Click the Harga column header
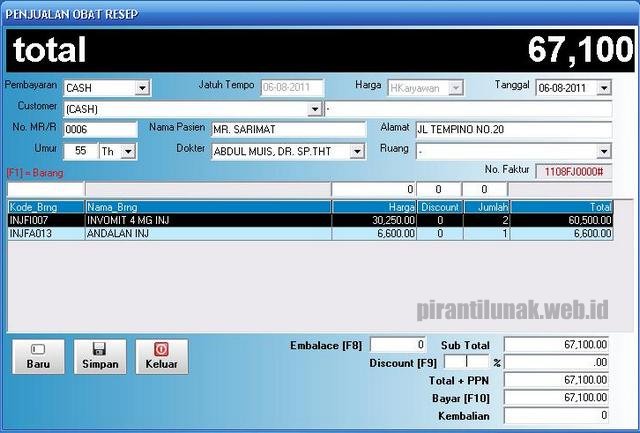The height and width of the screenshot is (433, 640). tap(374, 207)
